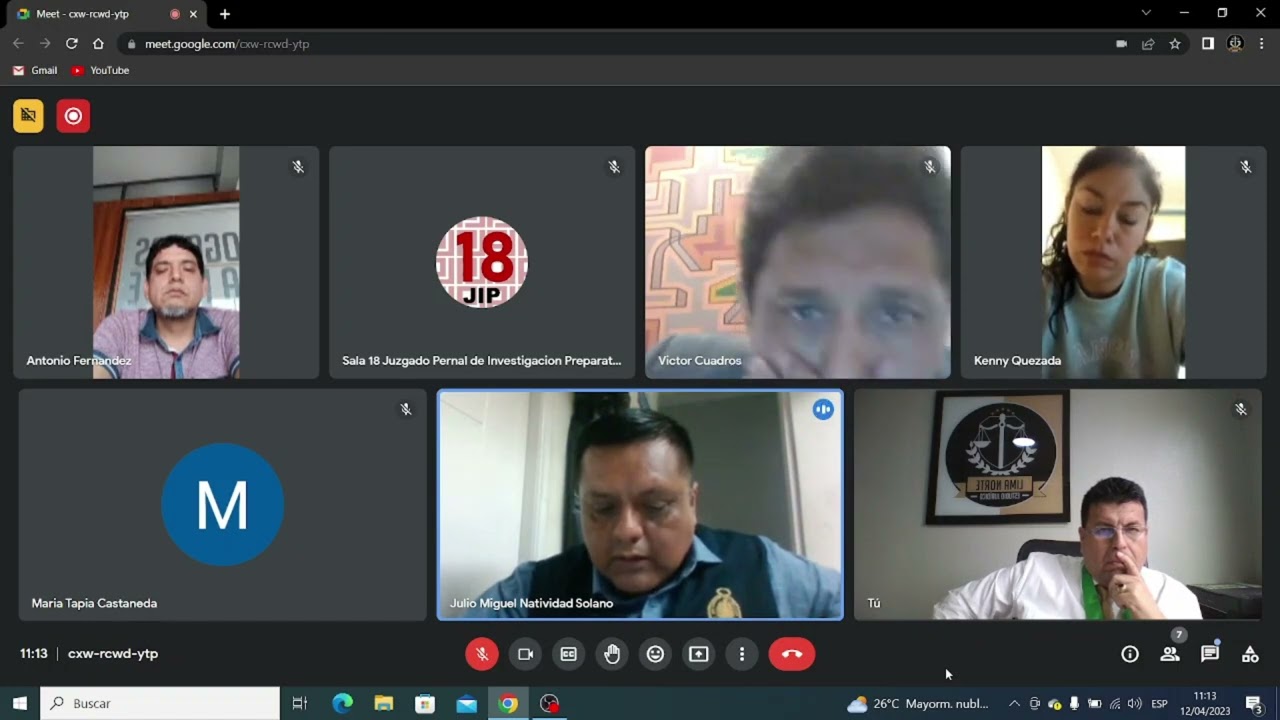Click the name Julio Miguel Natividad Solano
This screenshot has width=1280, height=720.
pos(531,603)
